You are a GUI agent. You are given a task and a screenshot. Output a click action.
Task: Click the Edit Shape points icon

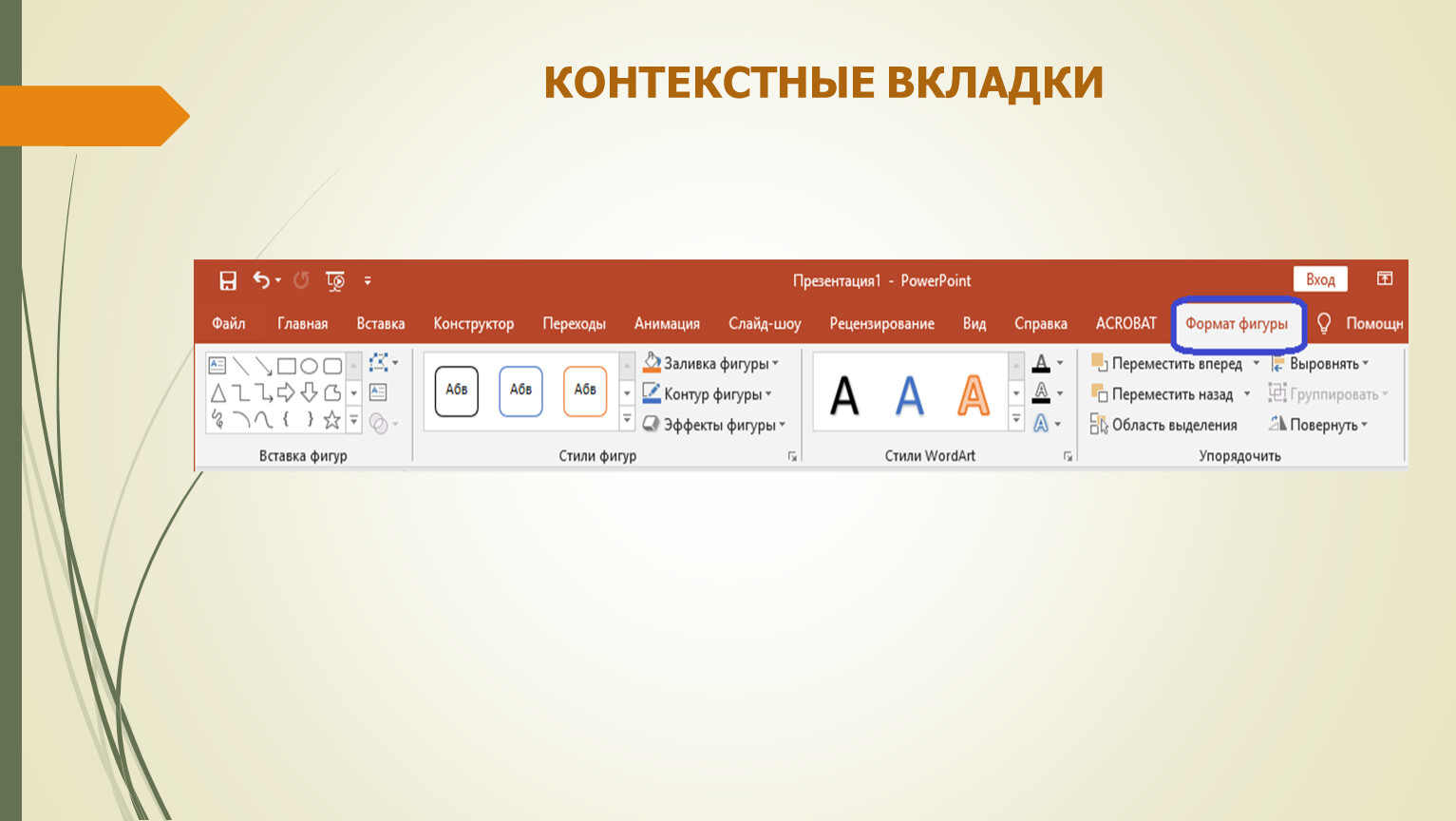click(379, 363)
